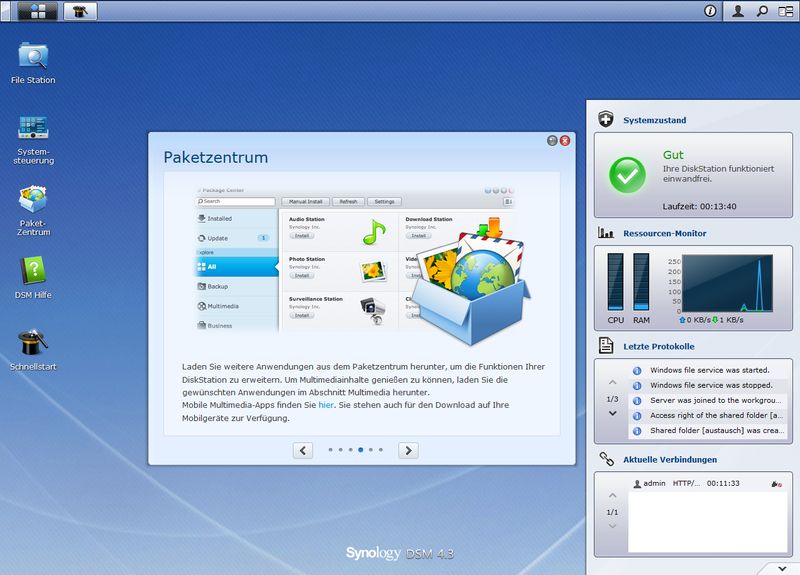
Task: Minimize the Paketzentrum tour dialog
Action: [552, 140]
